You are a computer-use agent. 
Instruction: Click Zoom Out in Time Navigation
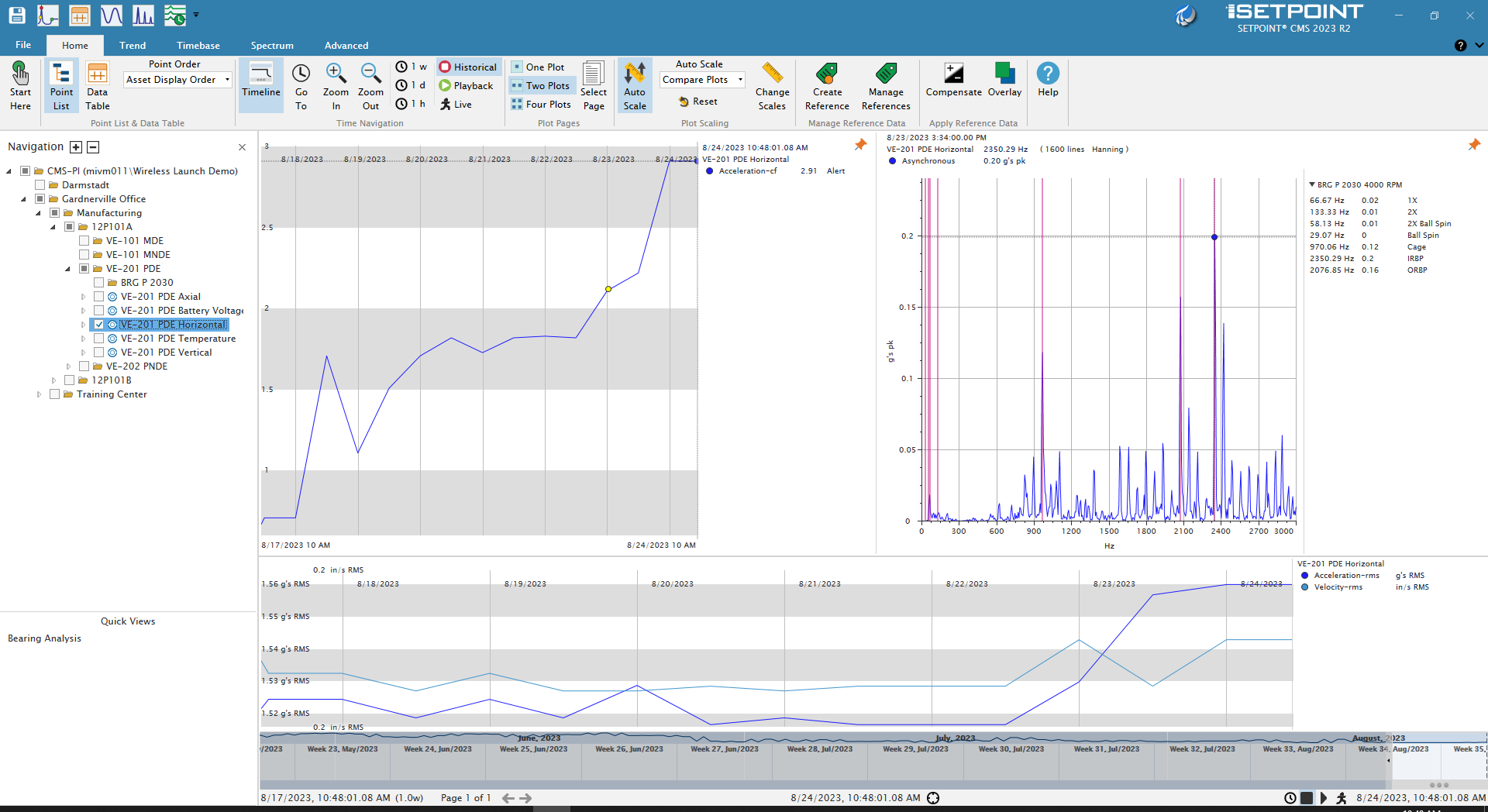point(370,86)
